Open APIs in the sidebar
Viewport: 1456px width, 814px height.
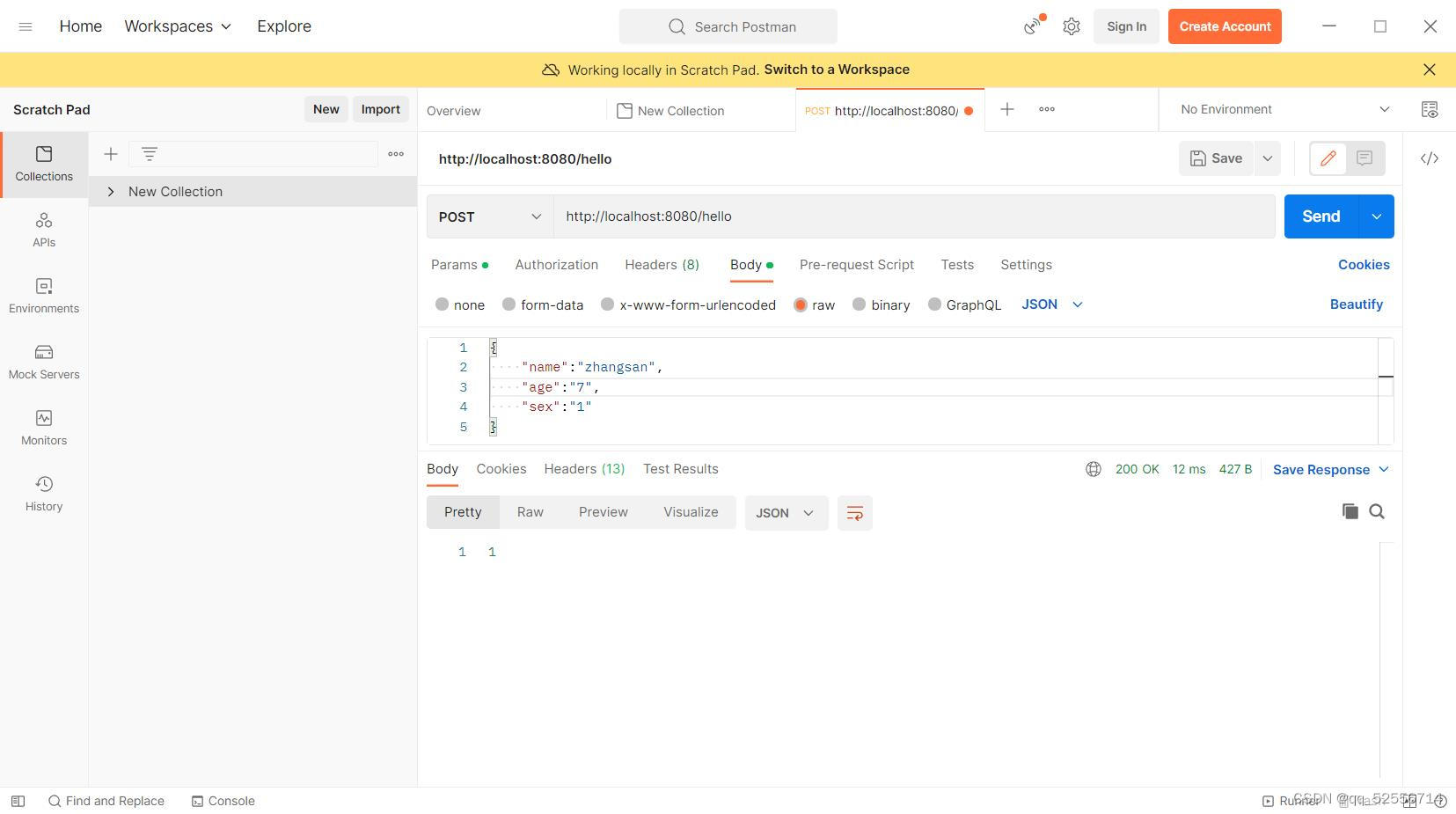click(x=44, y=230)
